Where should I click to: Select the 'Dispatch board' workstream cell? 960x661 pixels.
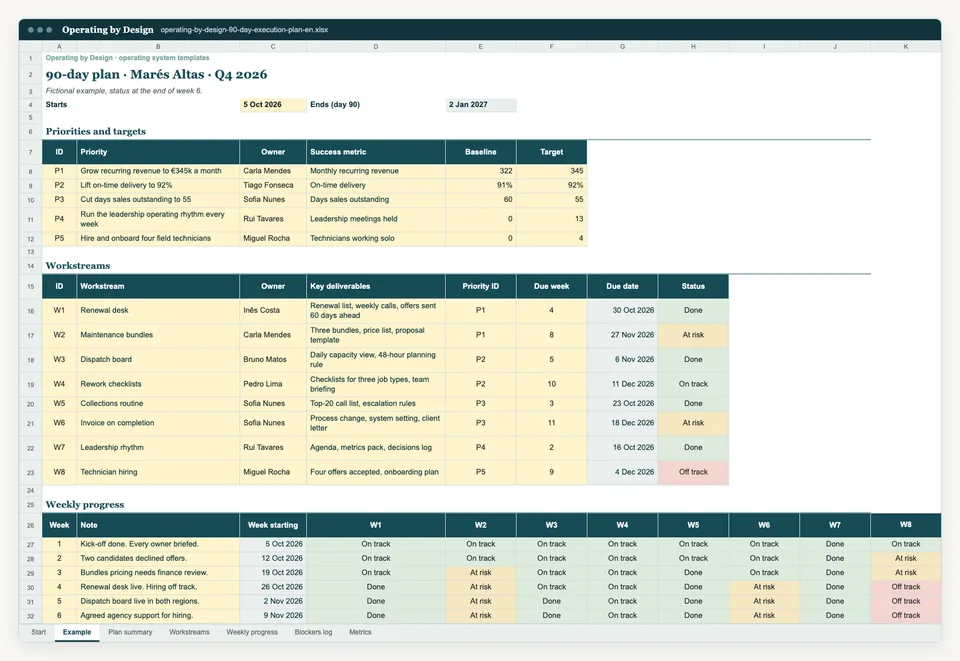(x=158, y=360)
